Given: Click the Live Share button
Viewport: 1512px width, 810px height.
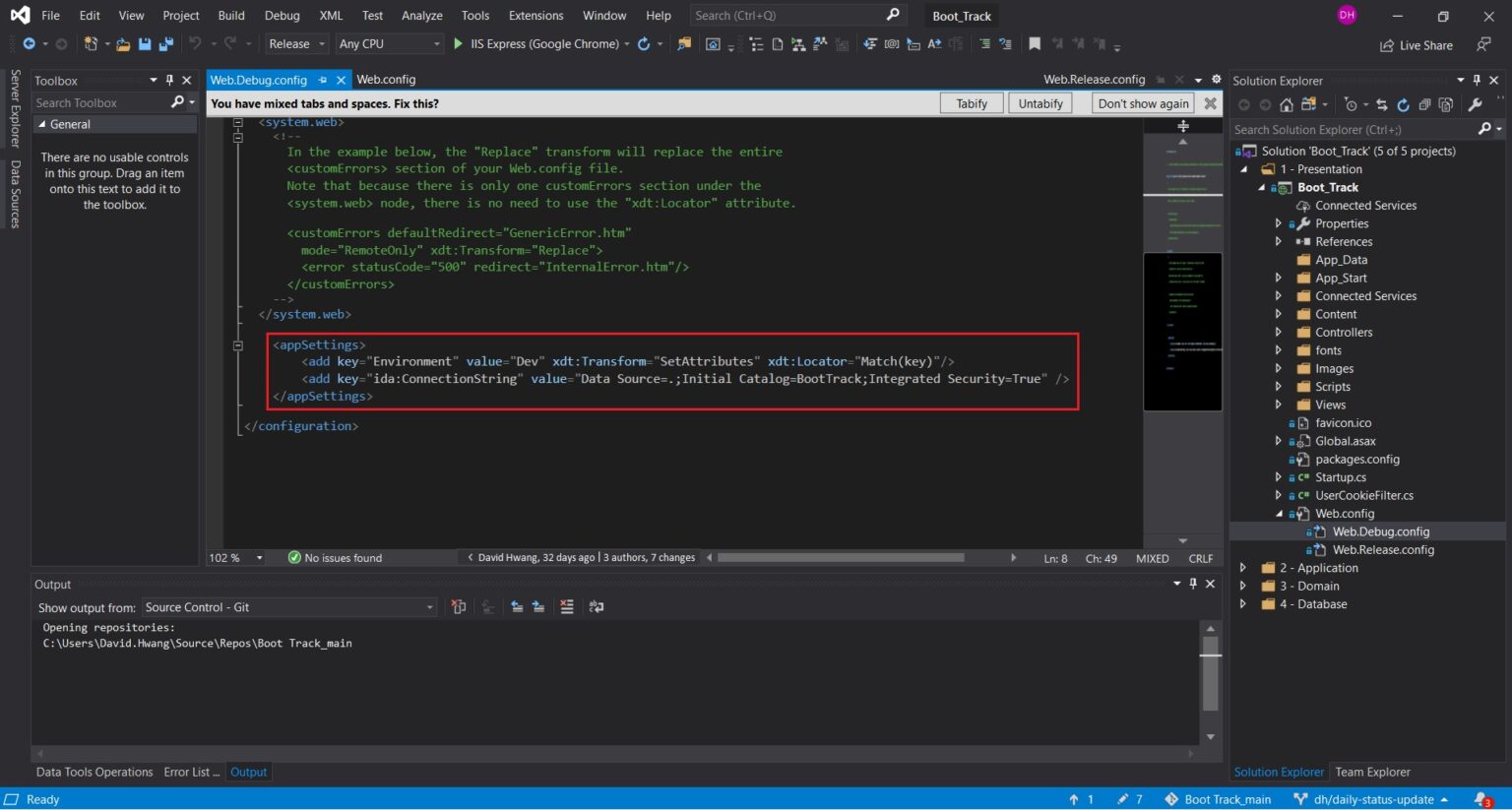Looking at the screenshot, I should (x=1416, y=44).
